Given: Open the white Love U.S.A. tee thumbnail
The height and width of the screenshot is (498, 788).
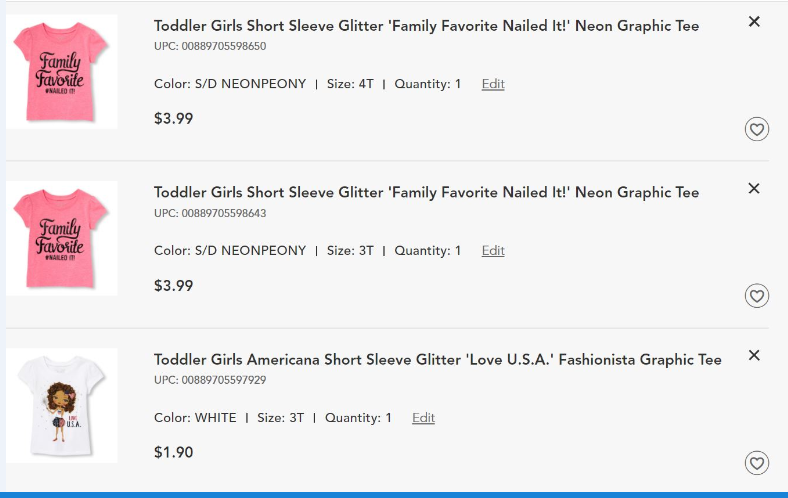Looking at the screenshot, I should [x=62, y=406].
